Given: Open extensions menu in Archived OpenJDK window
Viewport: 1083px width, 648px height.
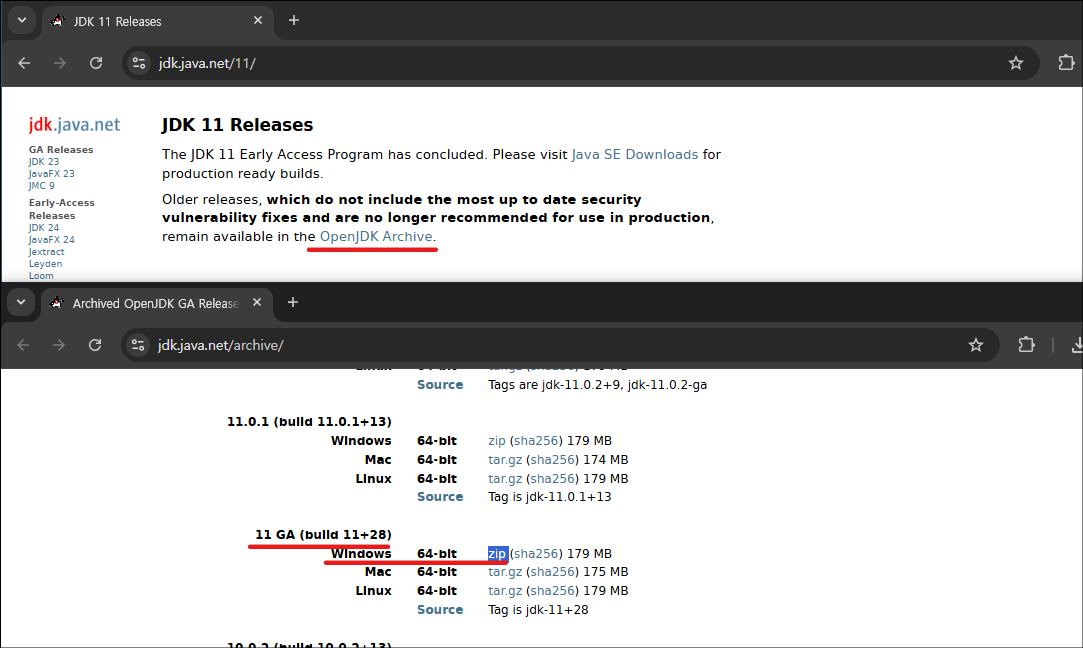Looking at the screenshot, I should 1026,345.
